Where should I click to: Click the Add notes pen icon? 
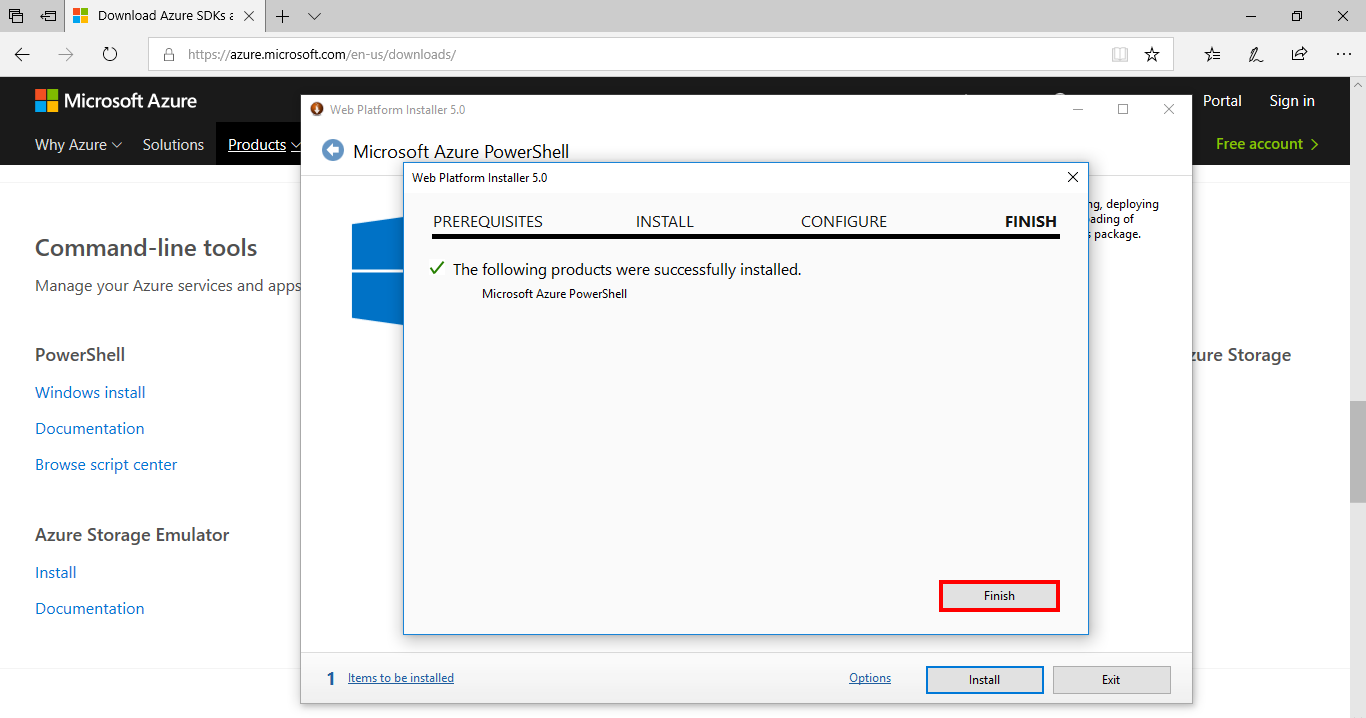(1256, 54)
